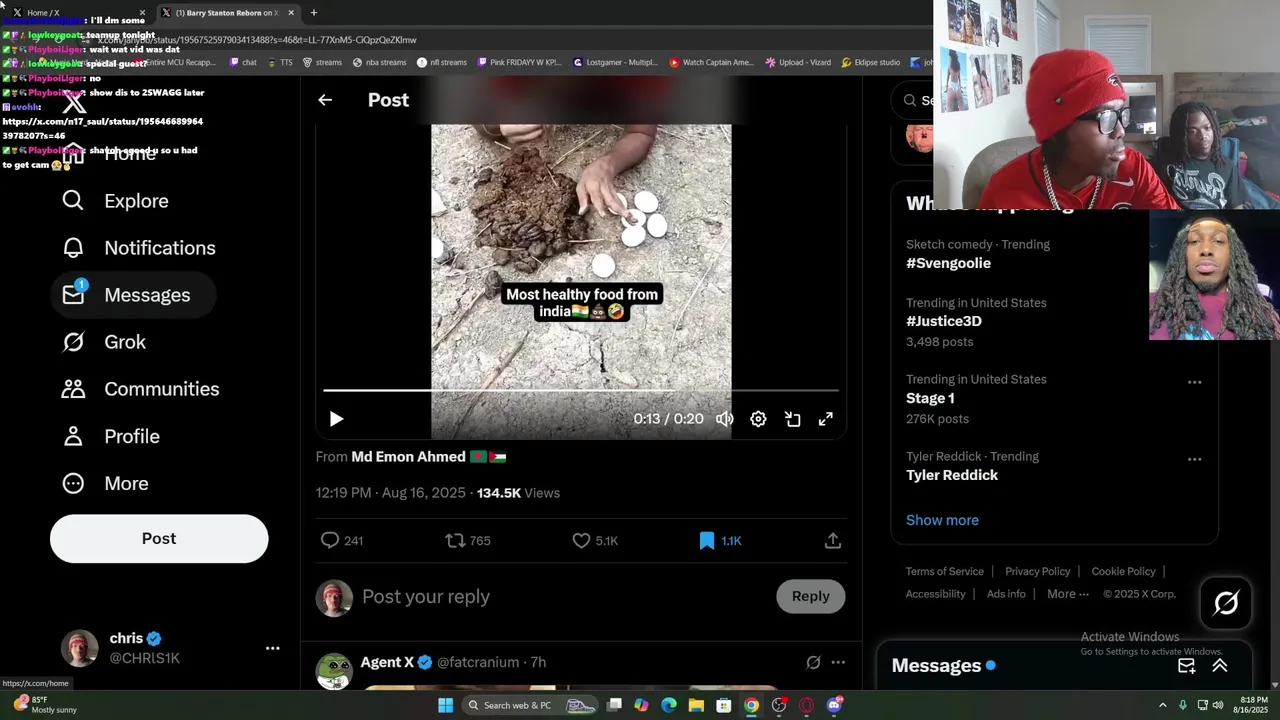1280x720 pixels.
Task: Open Agent X's profile name
Action: tap(387, 663)
